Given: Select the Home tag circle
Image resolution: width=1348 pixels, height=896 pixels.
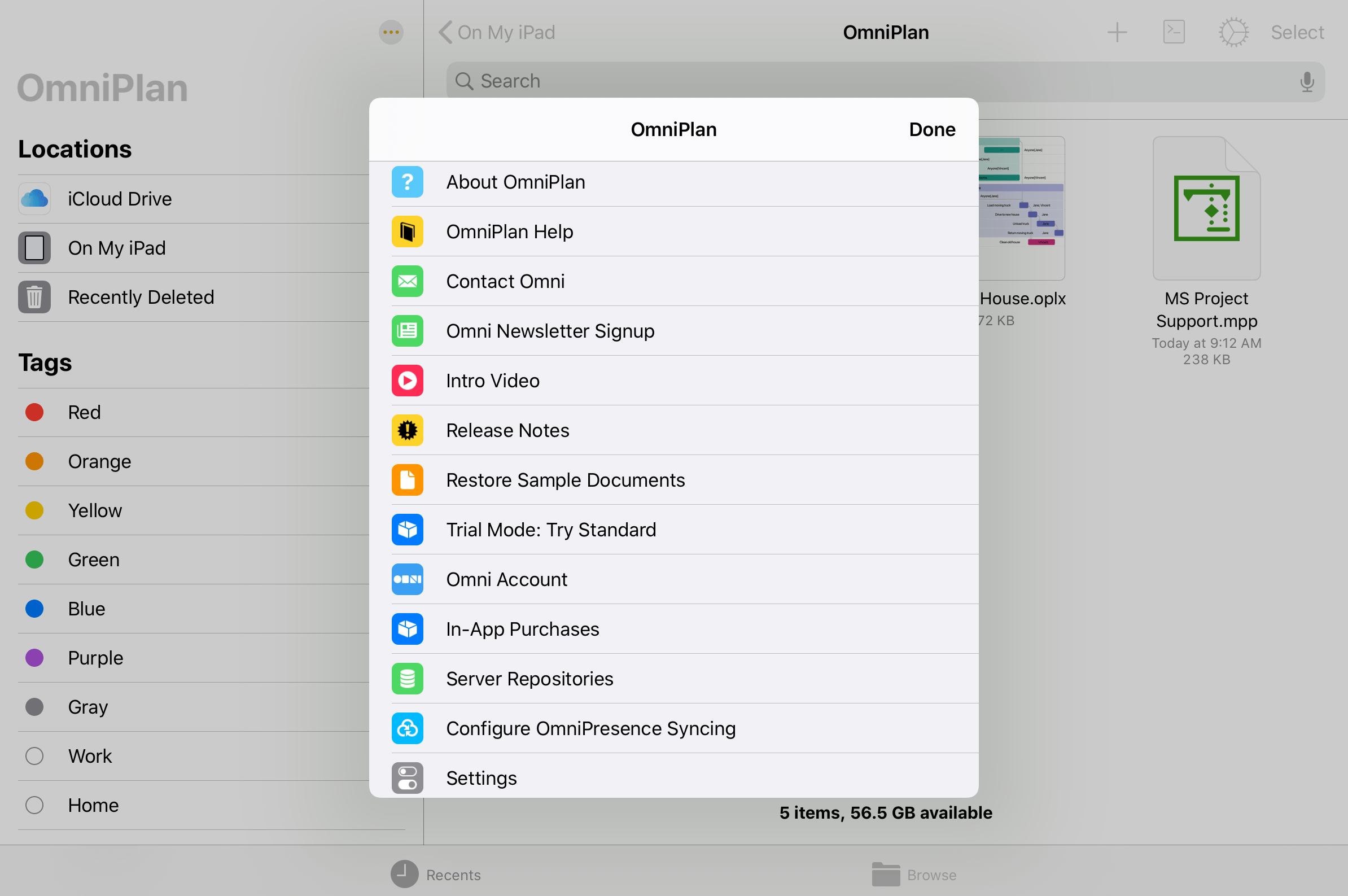Looking at the screenshot, I should (x=34, y=805).
